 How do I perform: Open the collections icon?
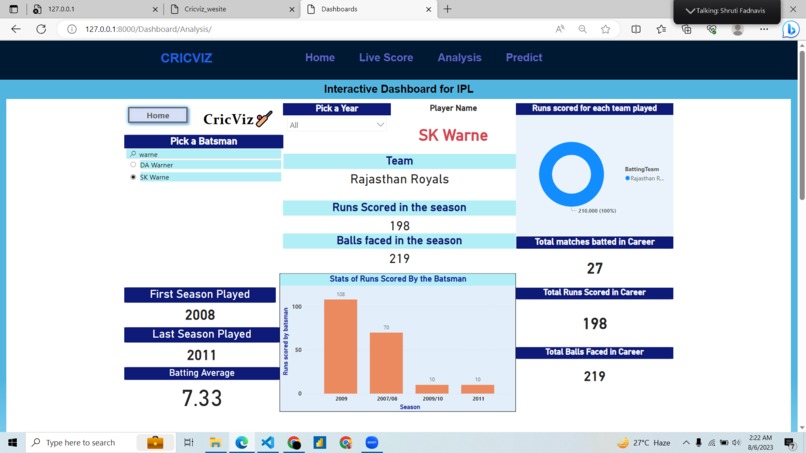pyautogui.click(x=687, y=29)
